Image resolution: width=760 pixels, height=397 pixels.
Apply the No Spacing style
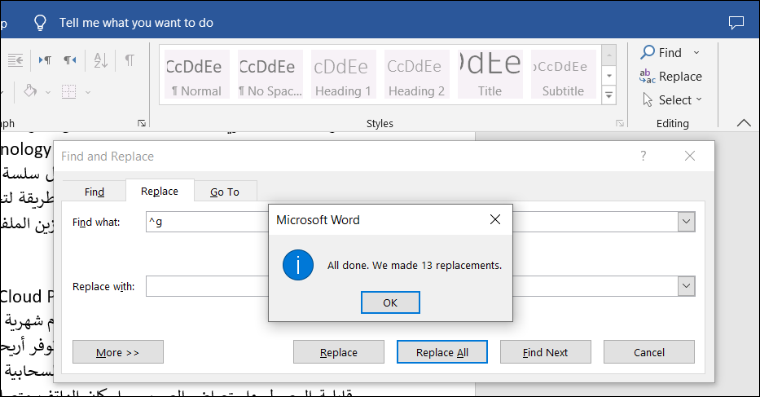point(270,75)
